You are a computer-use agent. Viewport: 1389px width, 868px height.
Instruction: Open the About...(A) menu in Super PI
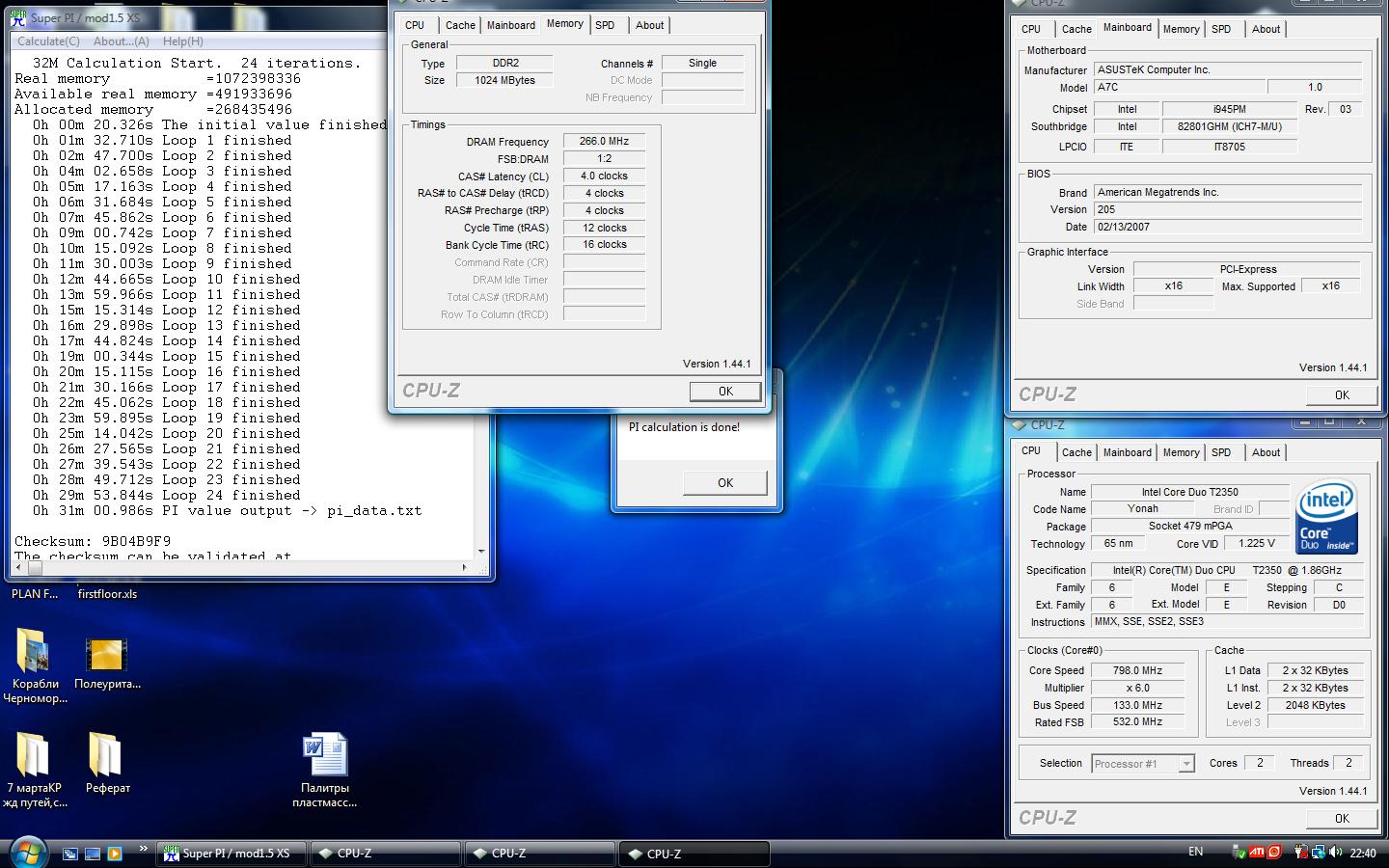(121, 41)
